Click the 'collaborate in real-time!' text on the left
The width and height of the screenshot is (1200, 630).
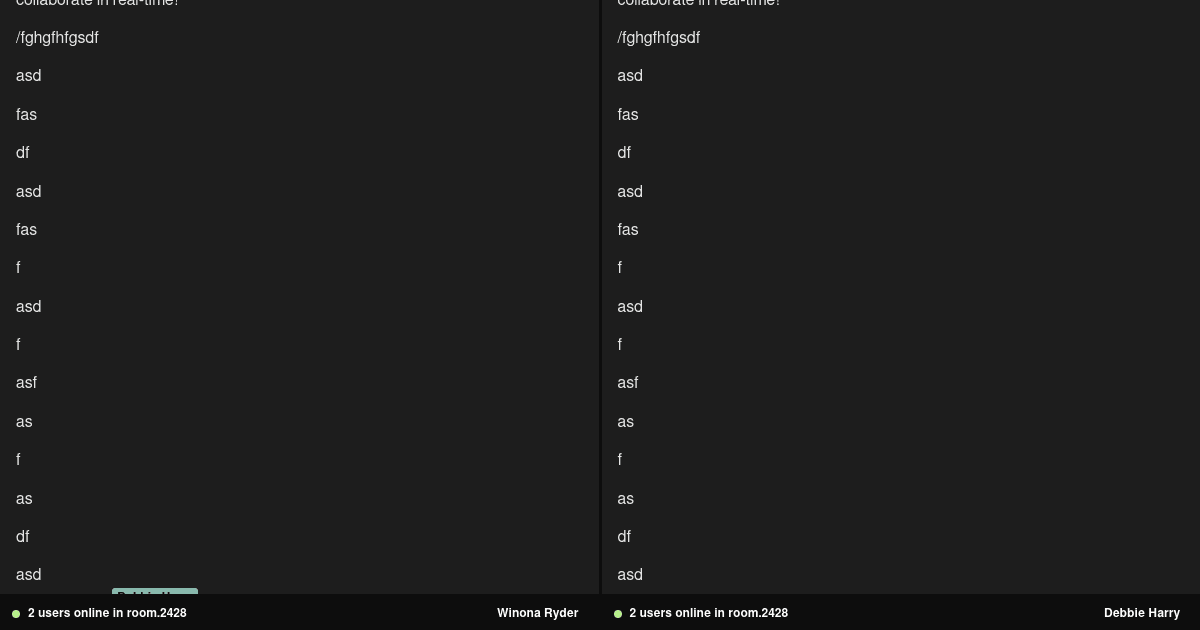[97, 4]
